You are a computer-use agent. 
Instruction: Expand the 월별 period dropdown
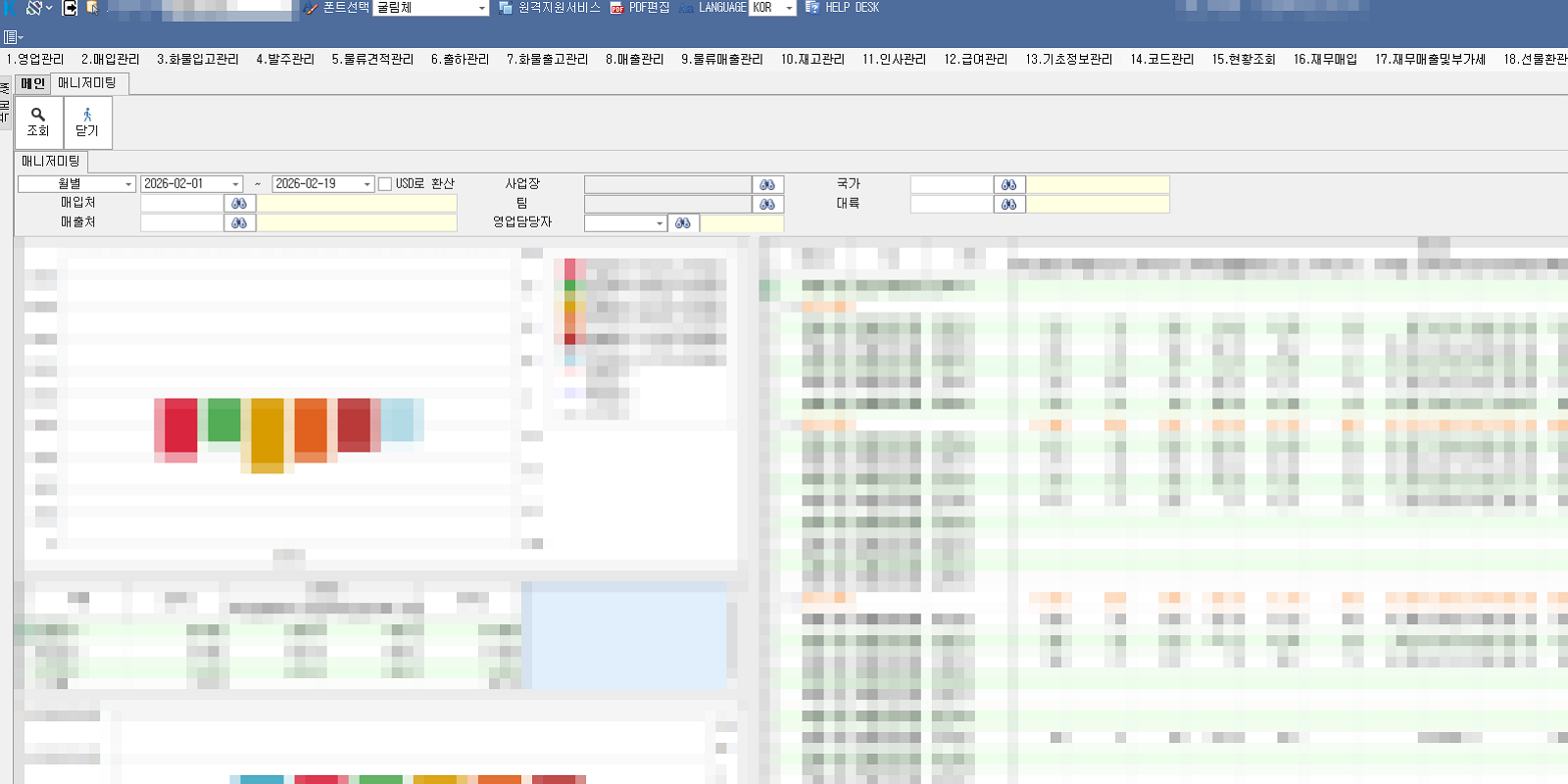[128, 184]
